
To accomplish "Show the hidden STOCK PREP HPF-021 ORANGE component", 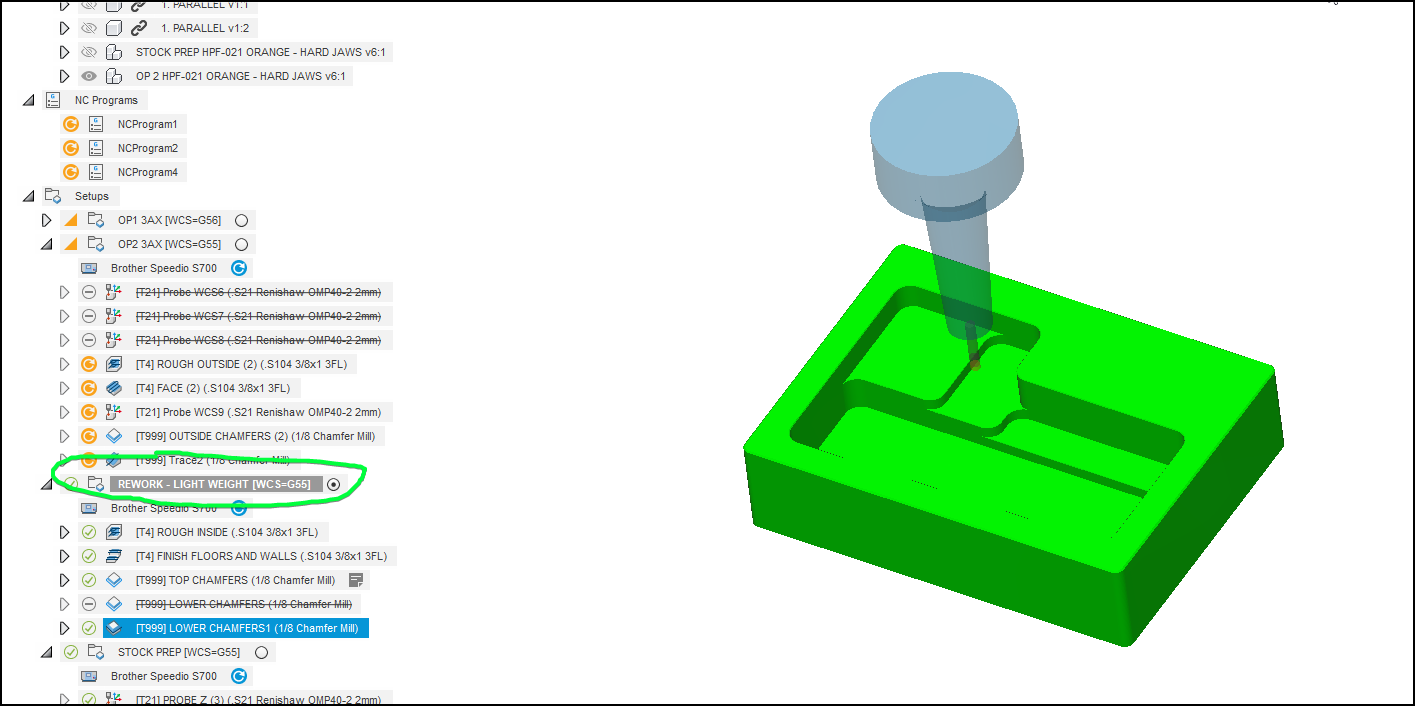I will (x=88, y=51).
